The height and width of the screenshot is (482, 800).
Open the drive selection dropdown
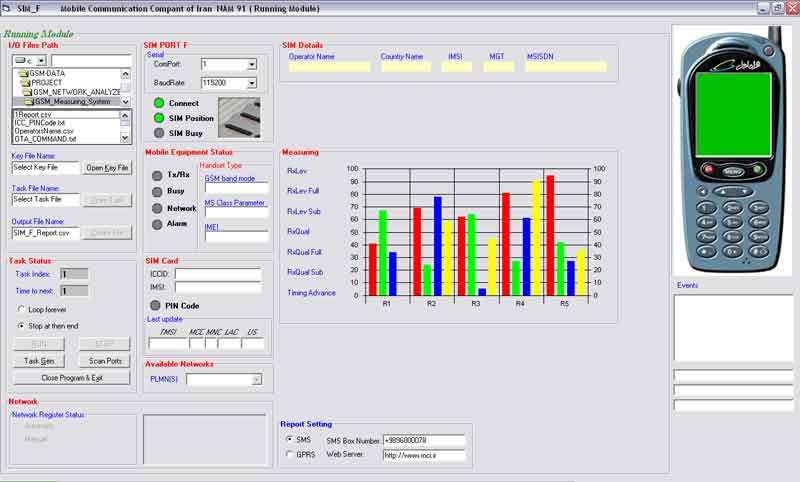pyautogui.click(x=42, y=61)
